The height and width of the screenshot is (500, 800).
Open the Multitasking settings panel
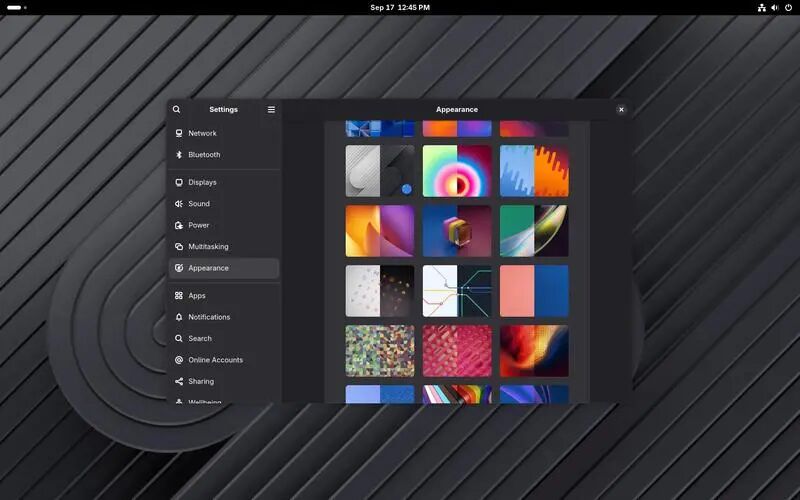click(224, 246)
